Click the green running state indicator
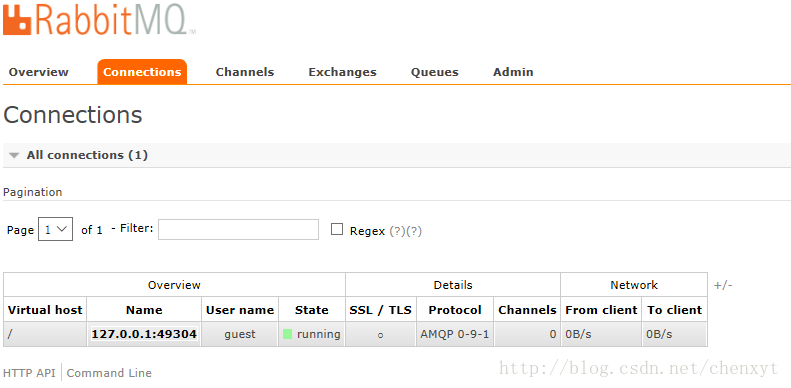The width and height of the screenshot is (791, 388). [x=288, y=334]
